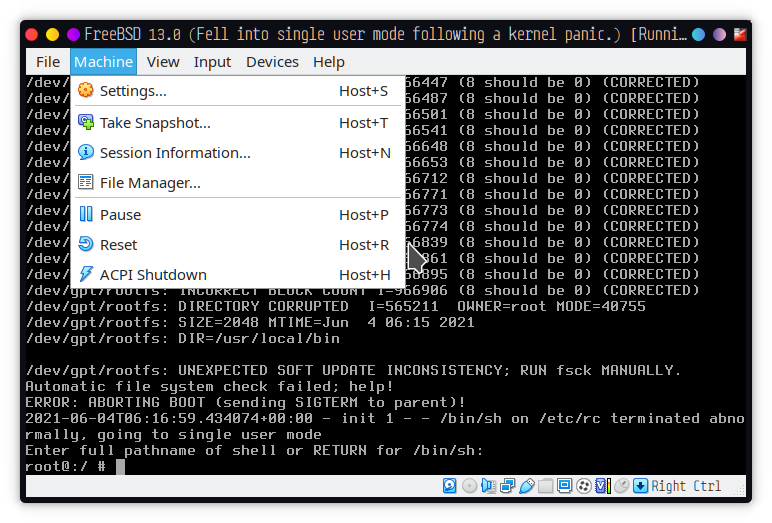Choose File Manager in the Machine menu
This screenshot has width=772, height=523.
pyautogui.click(x=150, y=183)
